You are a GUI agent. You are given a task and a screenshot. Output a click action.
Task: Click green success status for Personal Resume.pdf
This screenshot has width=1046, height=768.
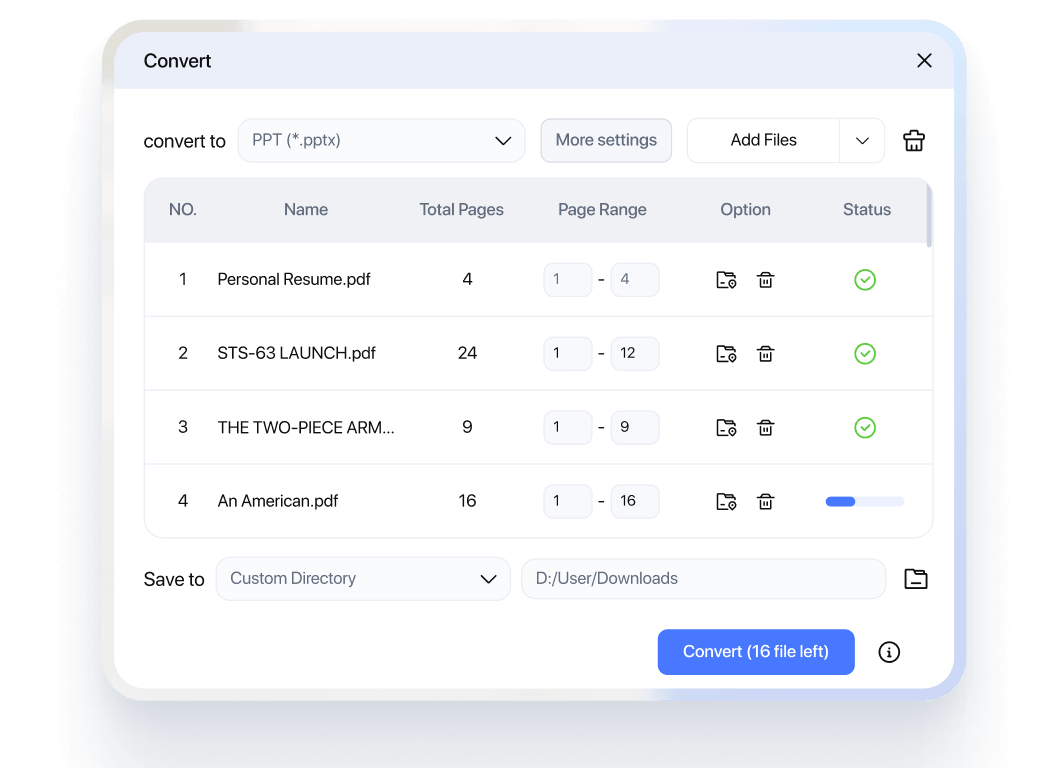(x=865, y=280)
